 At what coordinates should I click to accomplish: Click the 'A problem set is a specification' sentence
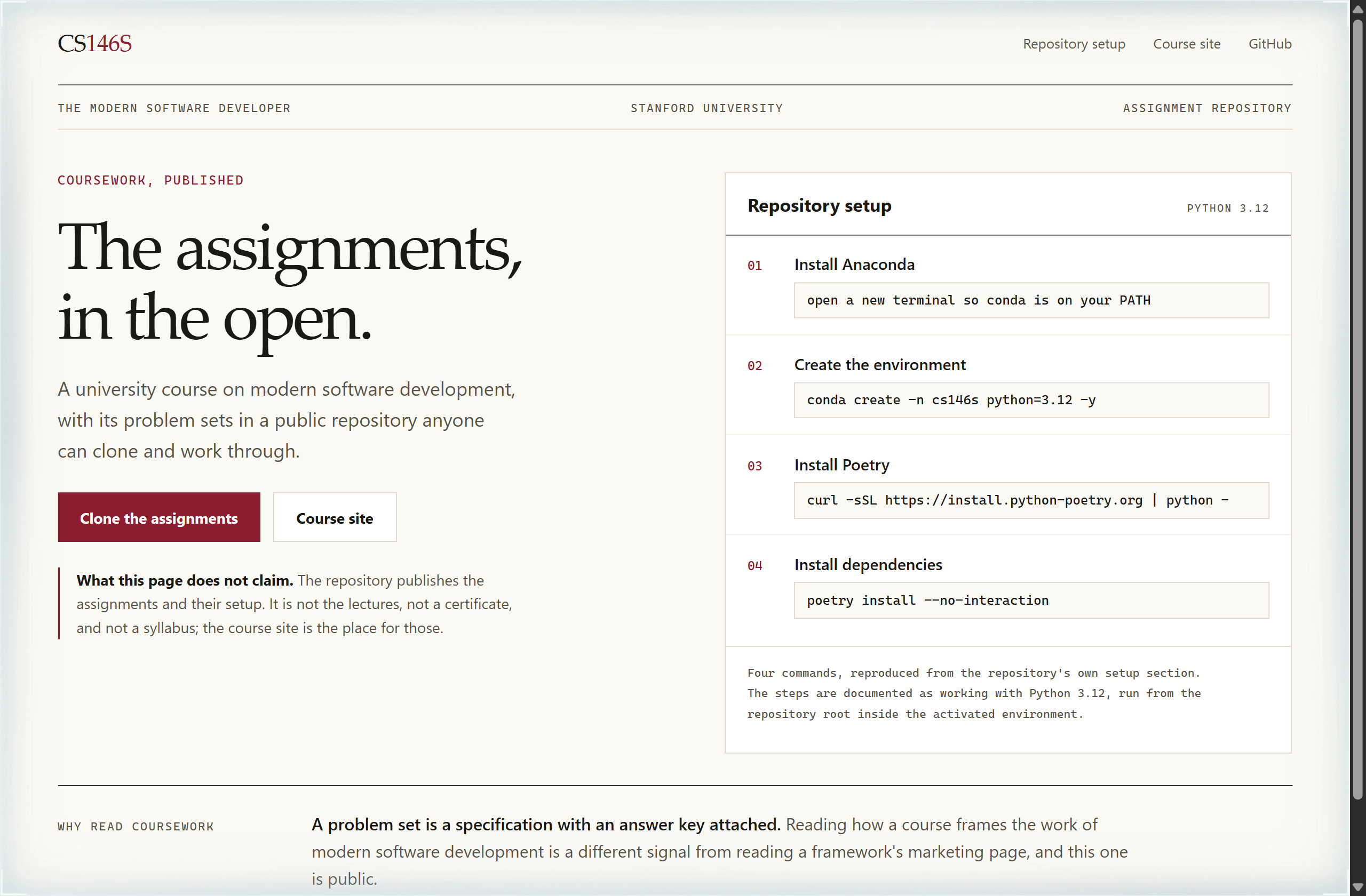546,825
